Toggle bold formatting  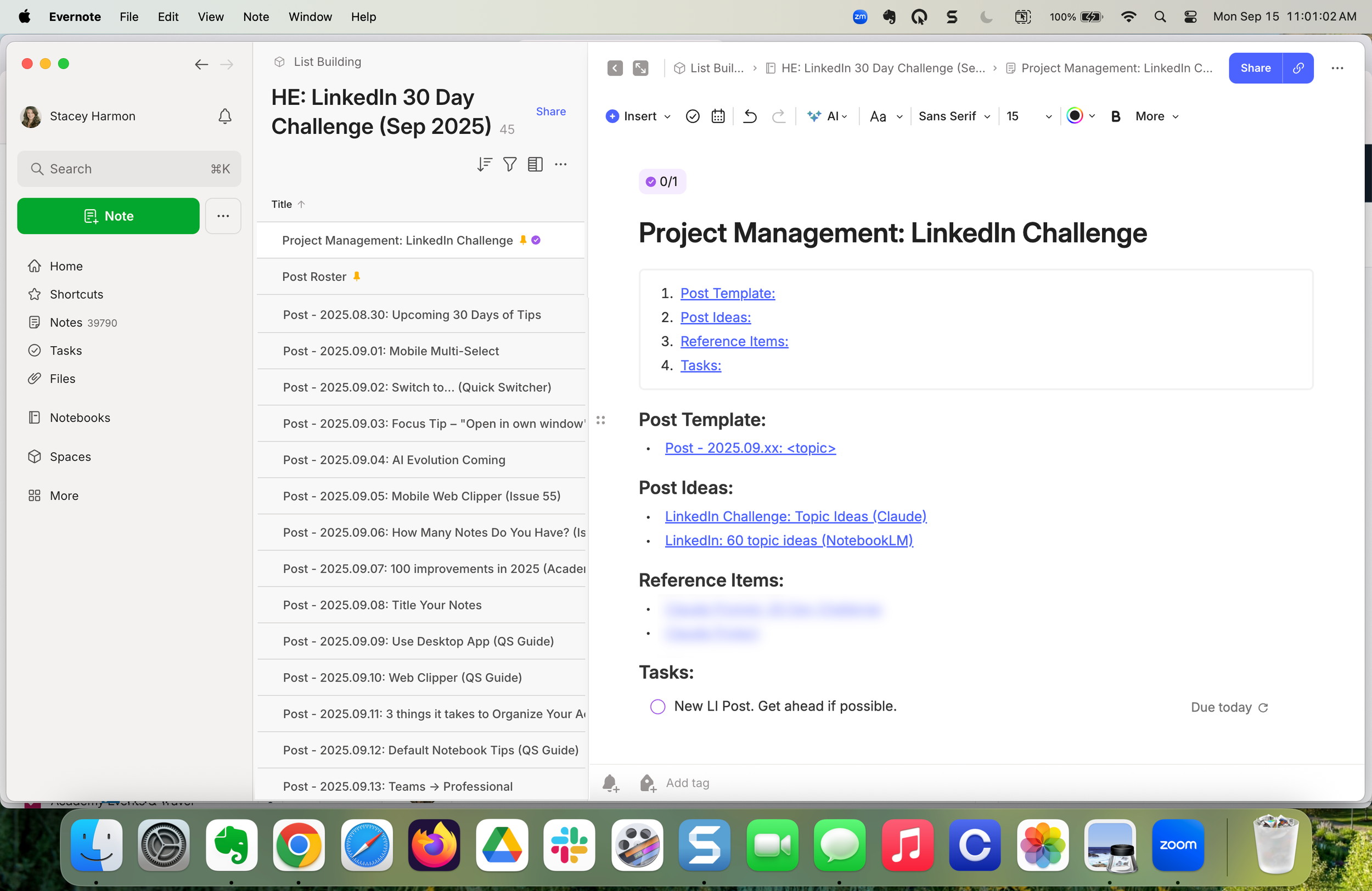coord(1116,116)
